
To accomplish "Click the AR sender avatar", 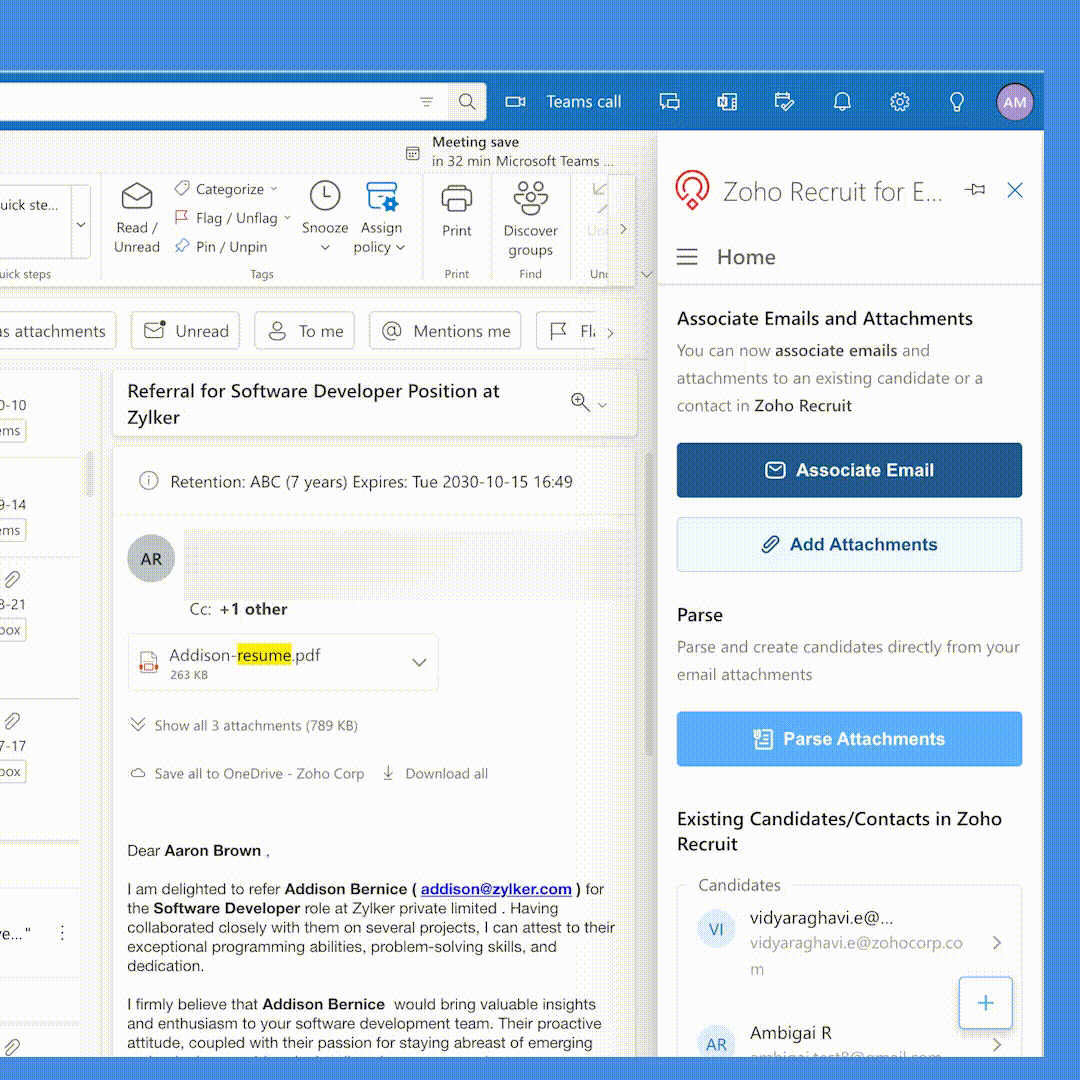I will pos(151,559).
